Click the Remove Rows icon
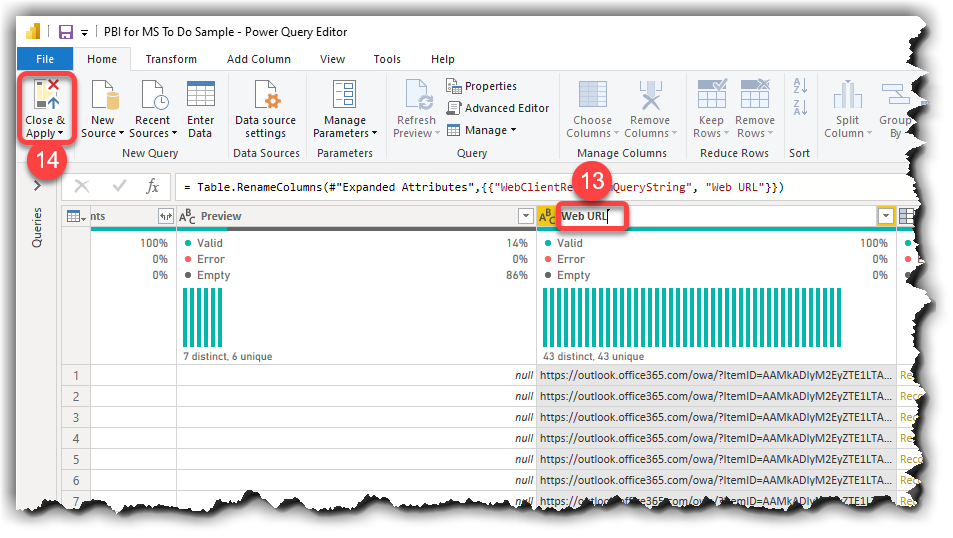The height and width of the screenshot is (538, 953). pyautogui.click(x=755, y=94)
